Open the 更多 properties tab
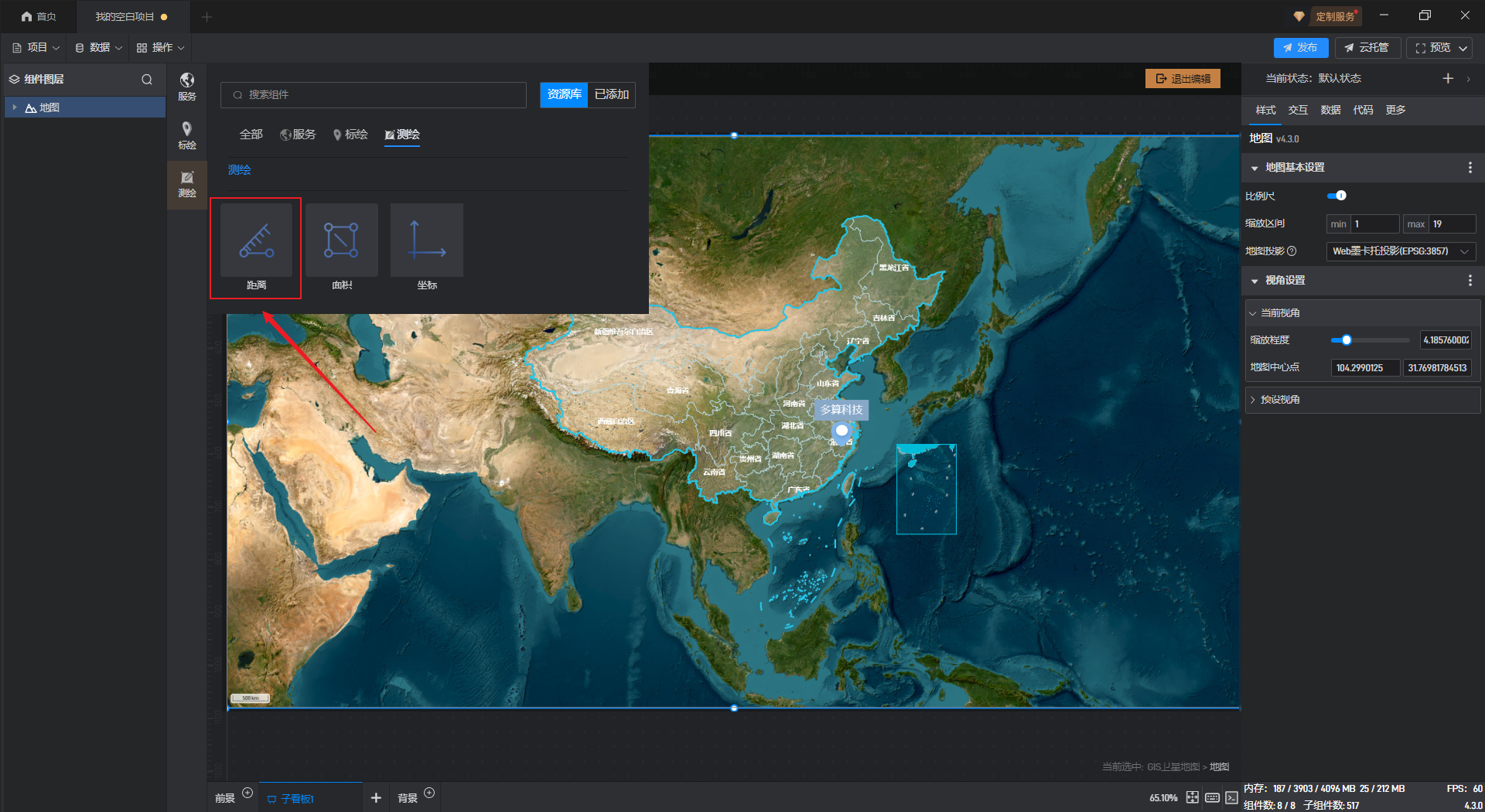 point(1395,110)
